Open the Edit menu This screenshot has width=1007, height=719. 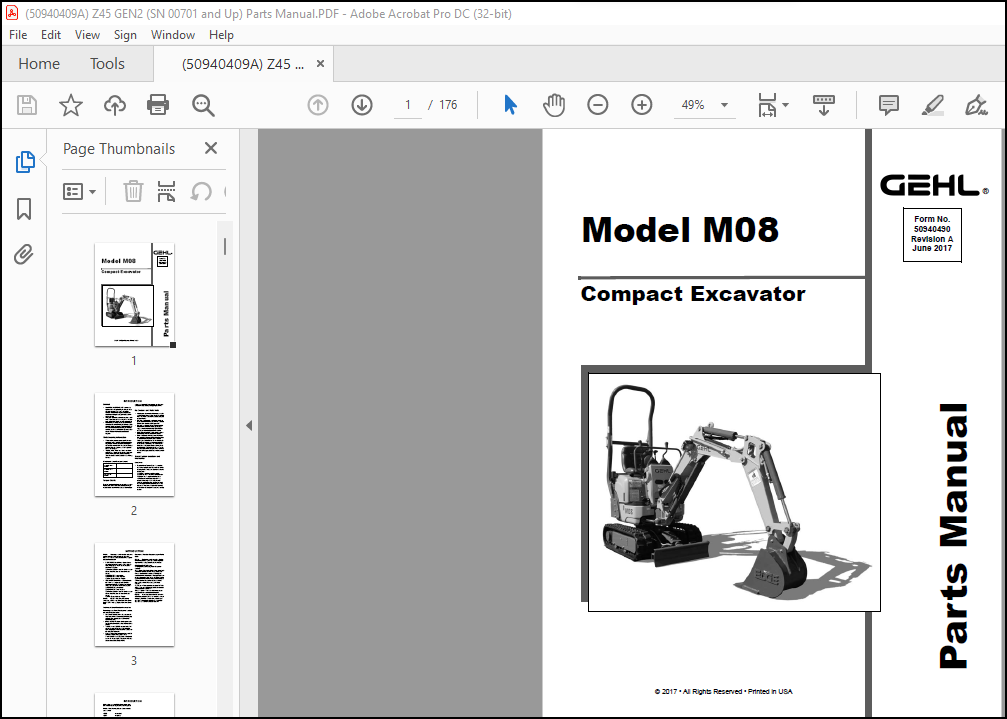tap(51, 35)
